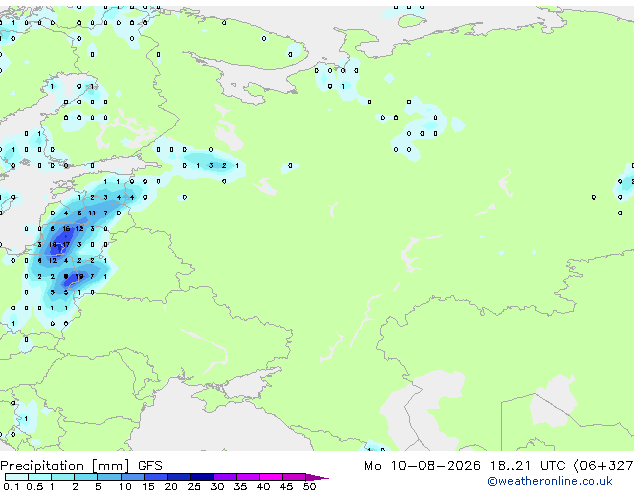Click the 50 label on the legend scale
The width and height of the screenshot is (634, 490).
pyautogui.click(x=309, y=486)
